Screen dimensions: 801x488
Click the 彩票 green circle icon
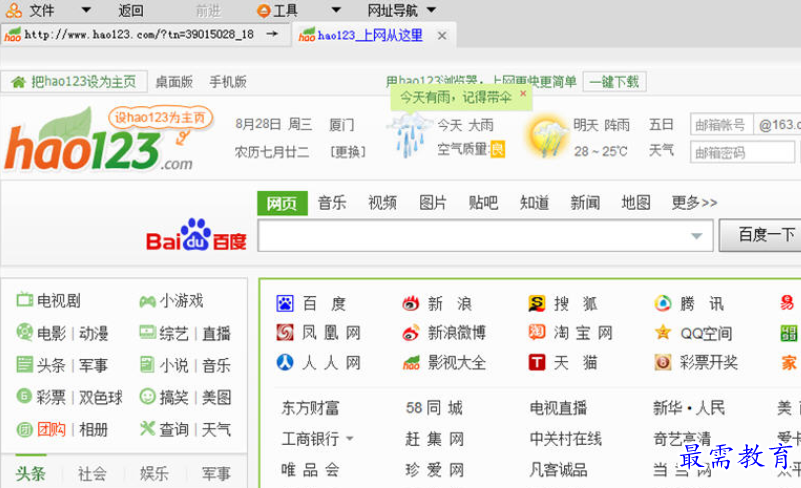tap(24, 396)
